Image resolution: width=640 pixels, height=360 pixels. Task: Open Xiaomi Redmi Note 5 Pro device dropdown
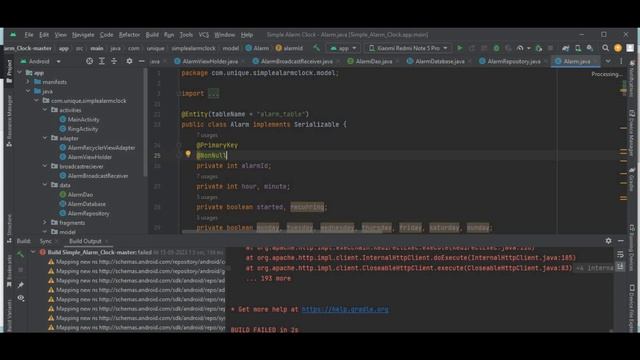408,48
